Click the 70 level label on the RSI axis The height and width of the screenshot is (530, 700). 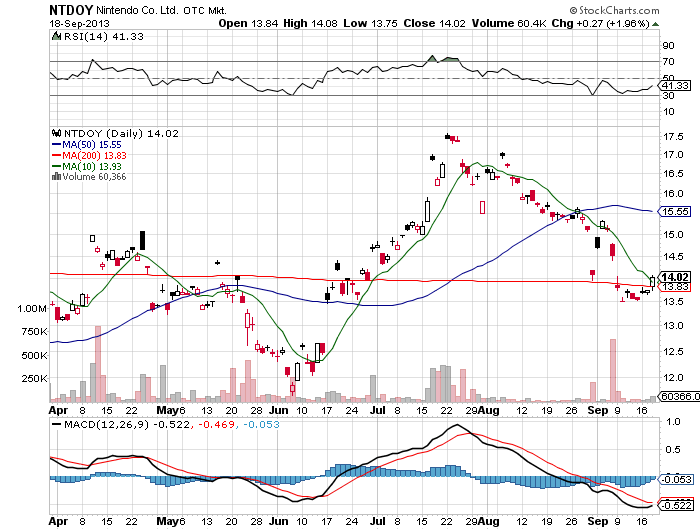pos(668,62)
